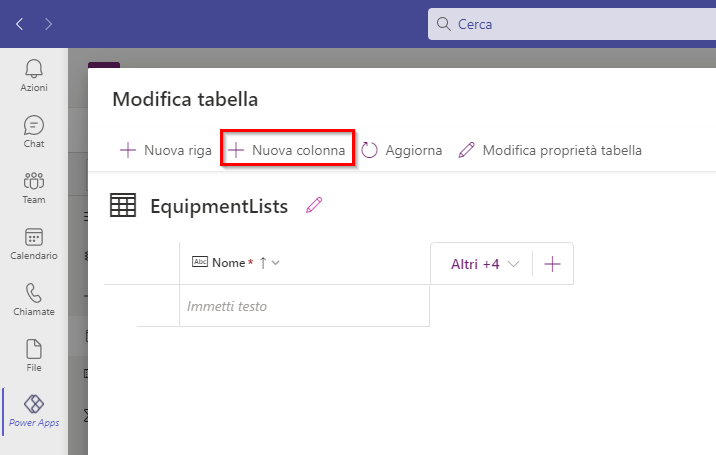Go back with the left arrow
The width and height of the screenshot is (716, 455).
click(20, 24)
